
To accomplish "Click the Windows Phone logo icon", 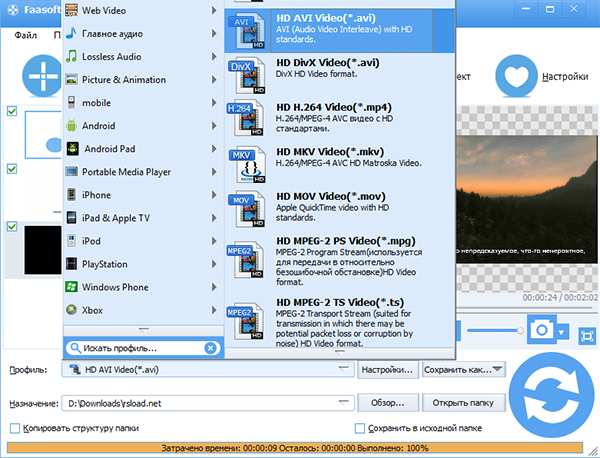I will (x=72, y=287).
